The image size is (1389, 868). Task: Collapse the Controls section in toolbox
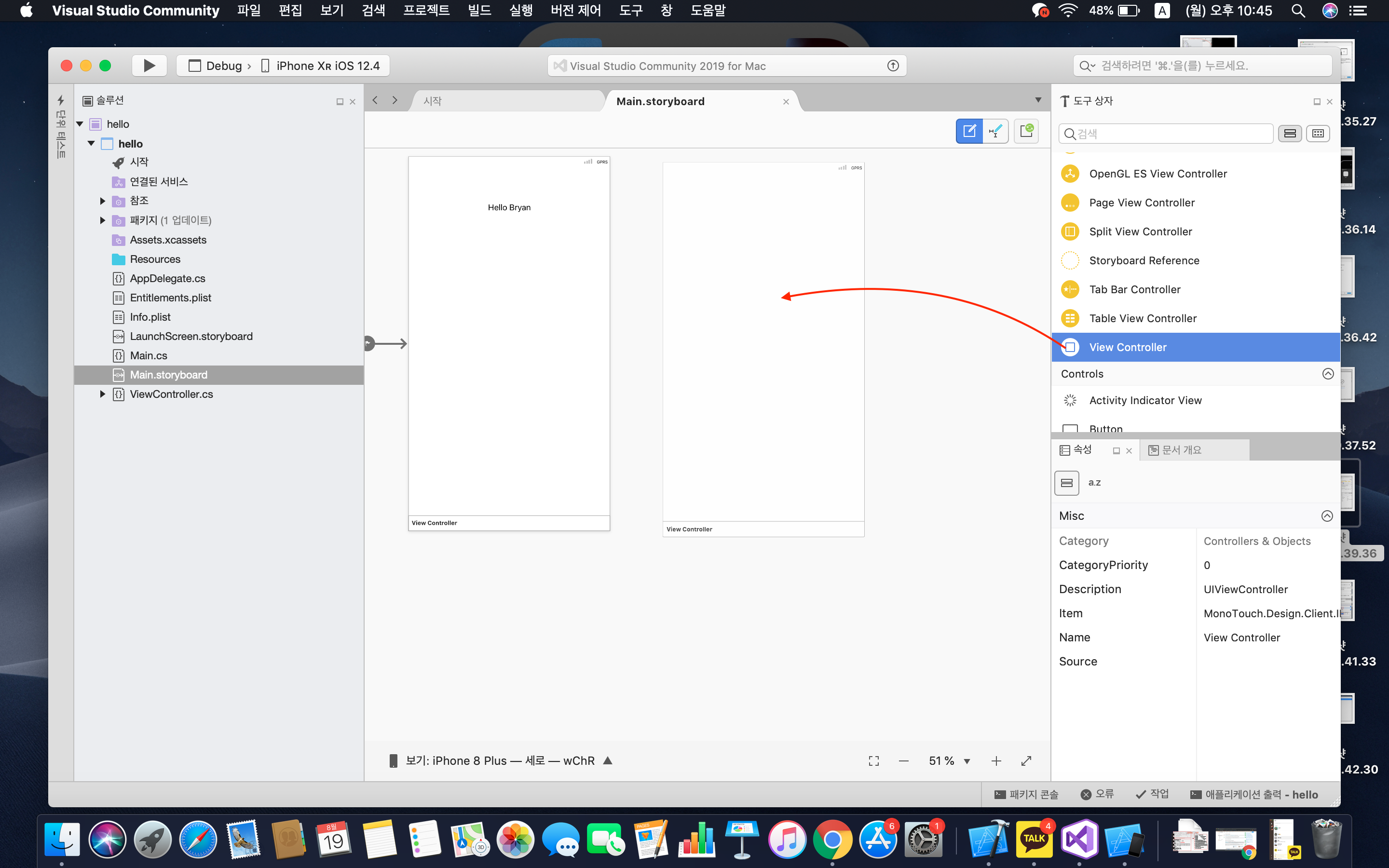pyautogui.click(x=1328, y=374)
